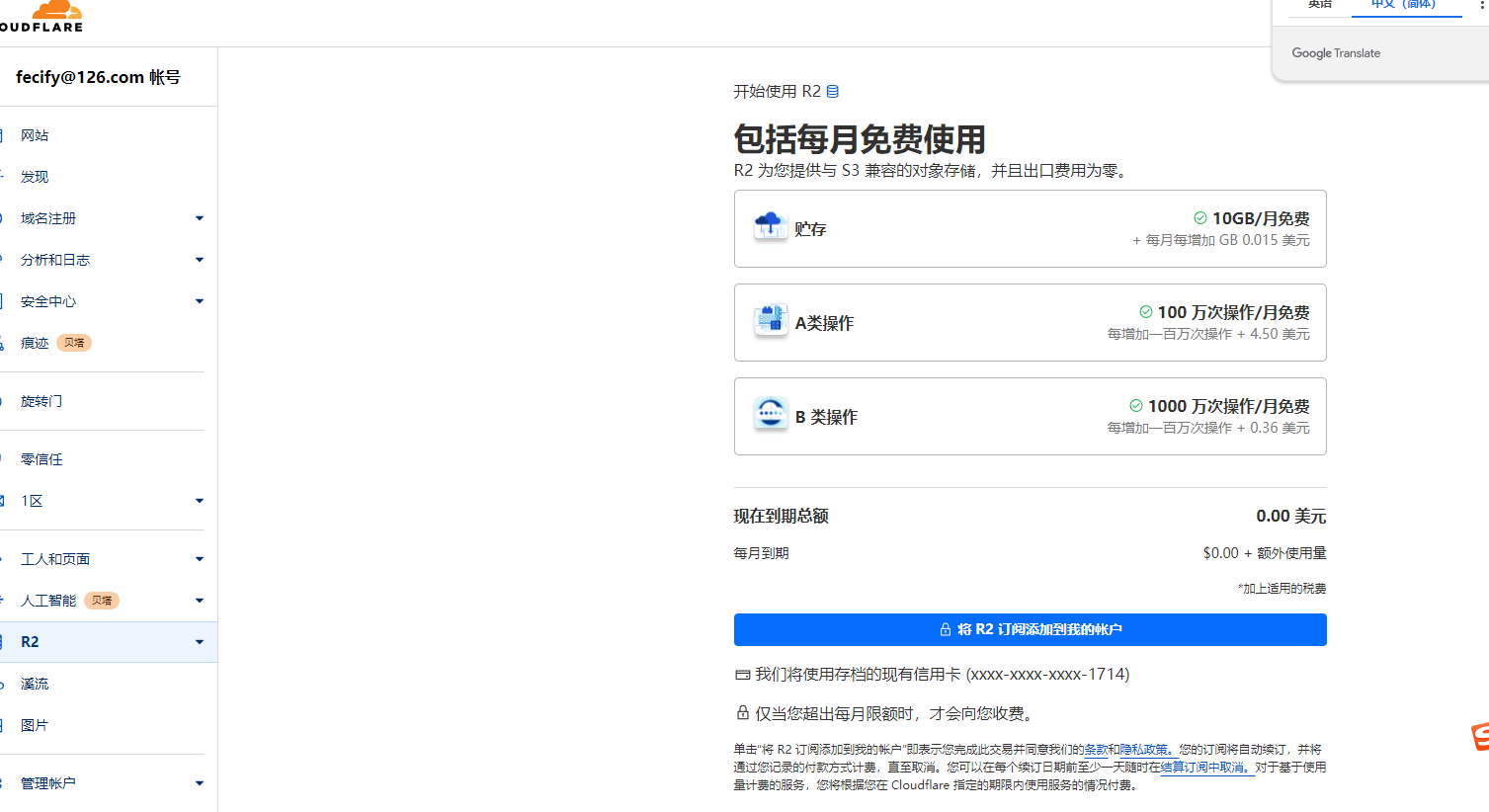Screen dimensions: 1489x812
Task: Click the 贮存 cloud storage icon
Action: [x=771, y=225]
